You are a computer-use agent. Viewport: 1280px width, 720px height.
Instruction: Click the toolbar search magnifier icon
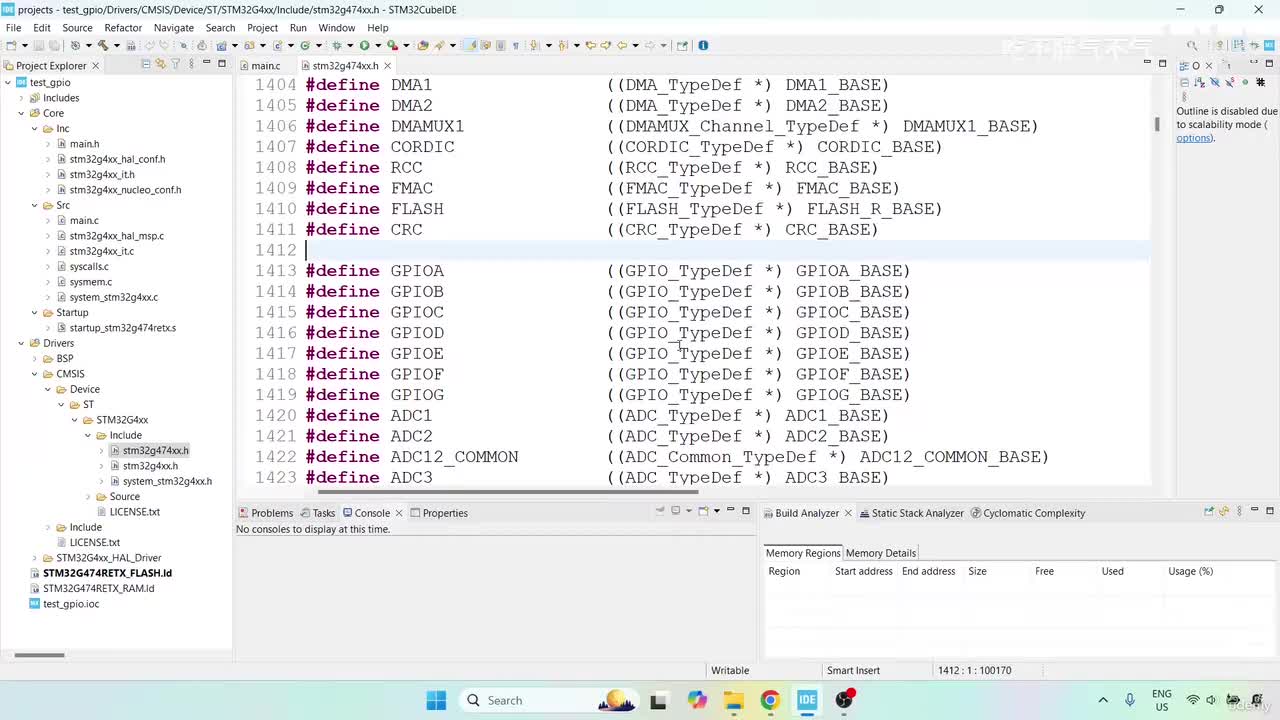(1192, 45)
